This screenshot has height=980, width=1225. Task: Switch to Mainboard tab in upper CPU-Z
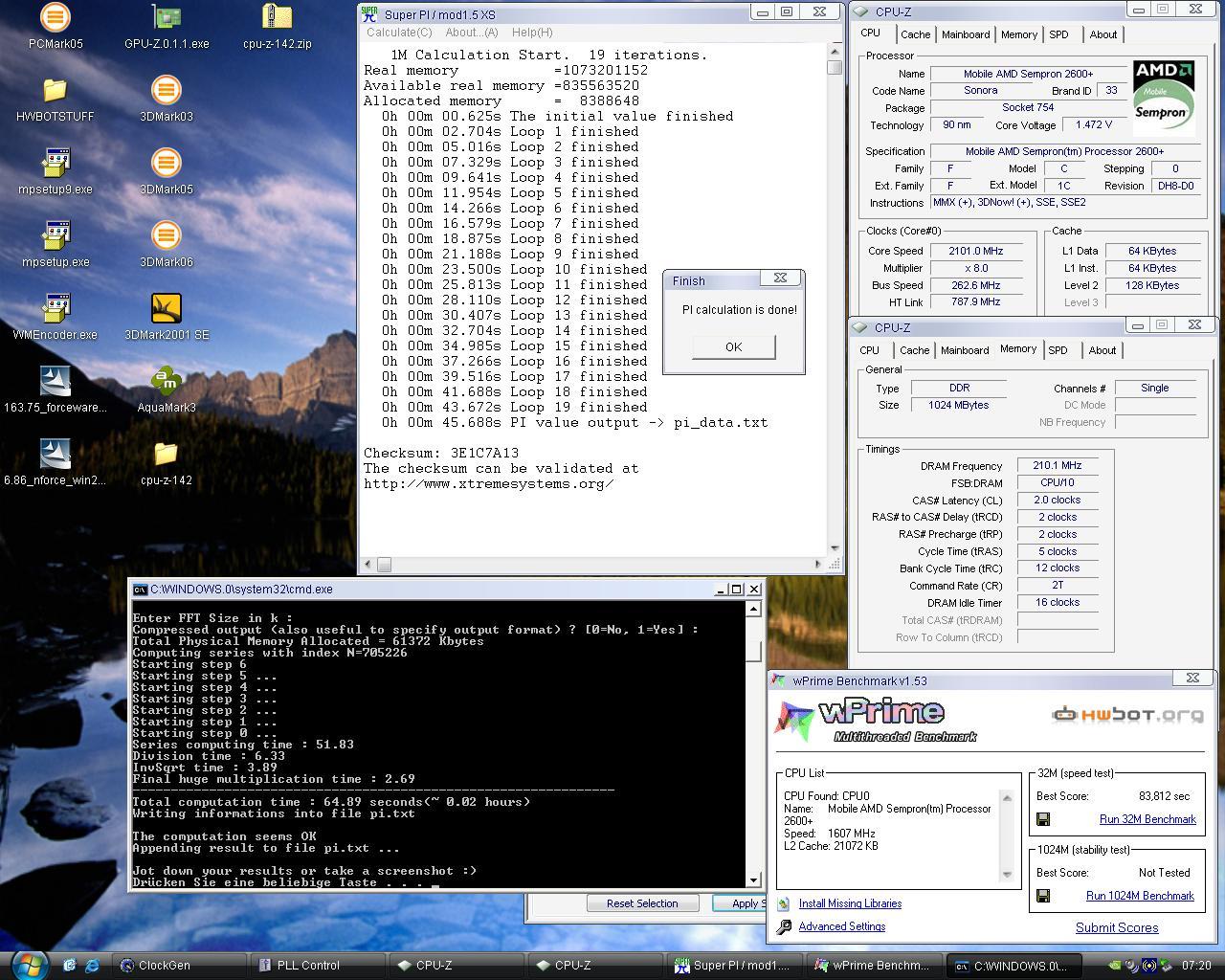pos(966,34)
